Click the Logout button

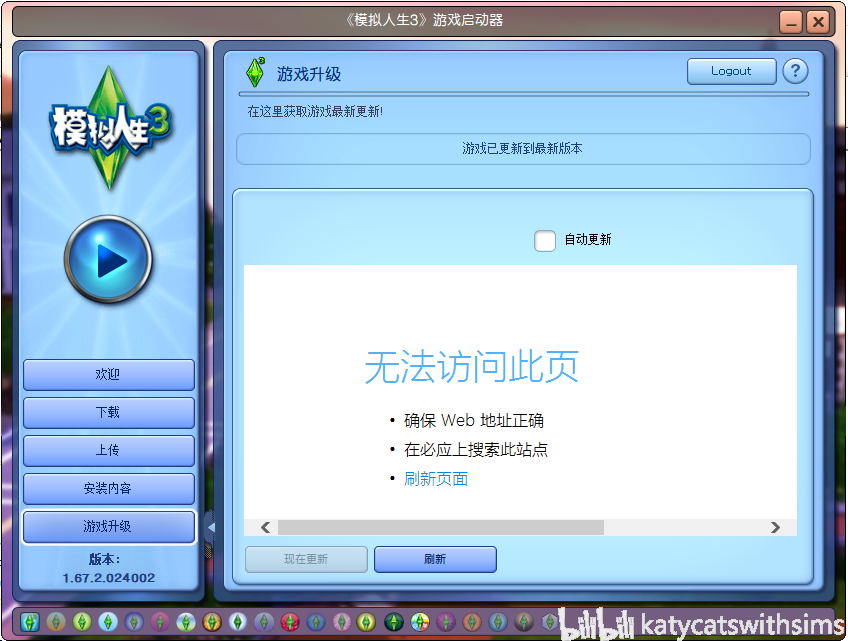click(x=731, y=71)
